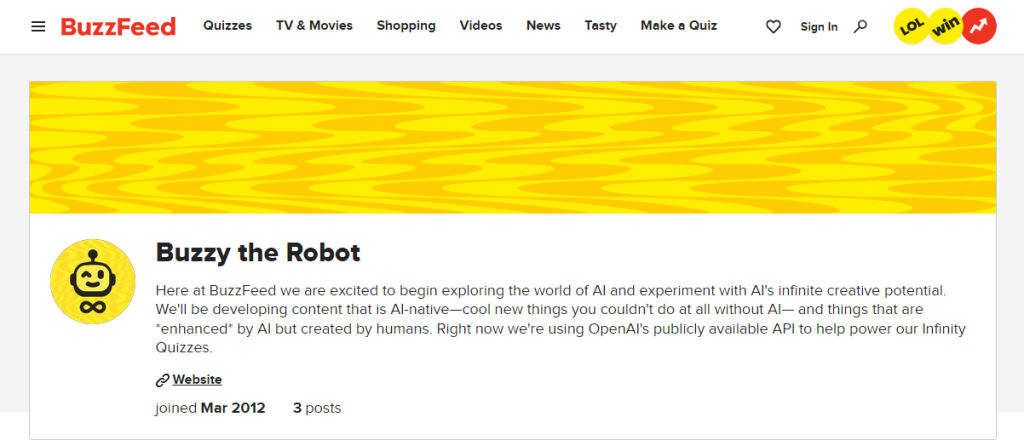This screenshot has height=440, width=1024.
Task: Open the hamburger navigation menu
Action: coord(39,27)
